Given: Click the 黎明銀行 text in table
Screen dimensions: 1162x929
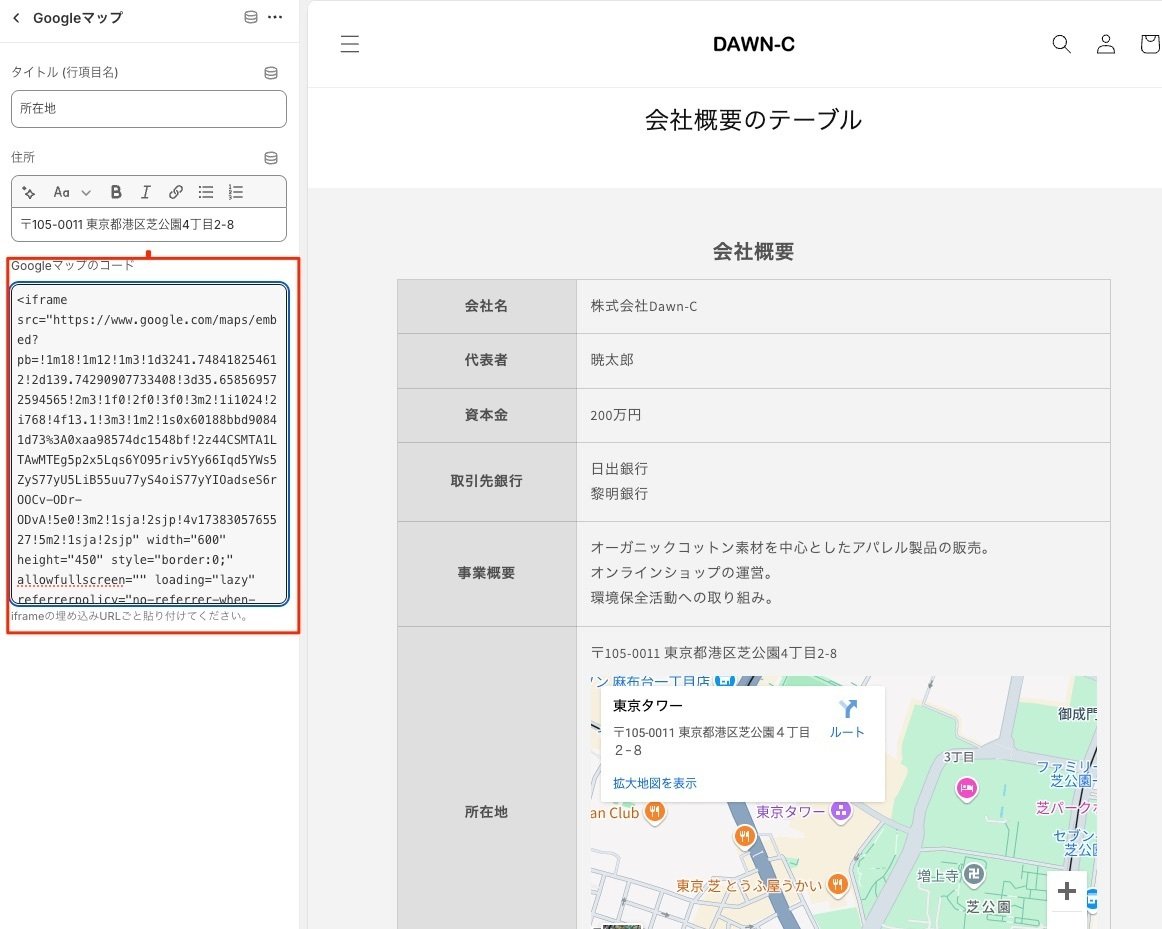Looking at the screenshot, I should coord(619,493).
